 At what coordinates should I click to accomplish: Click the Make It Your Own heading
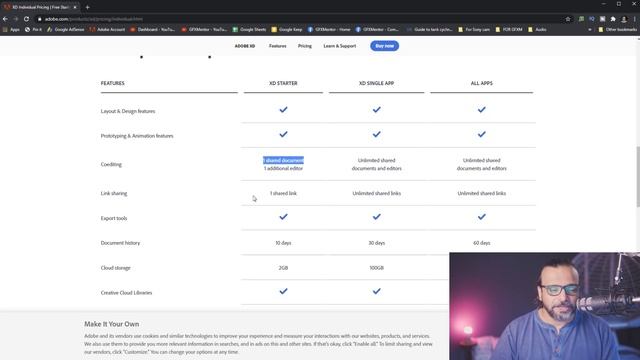point(112,324)
